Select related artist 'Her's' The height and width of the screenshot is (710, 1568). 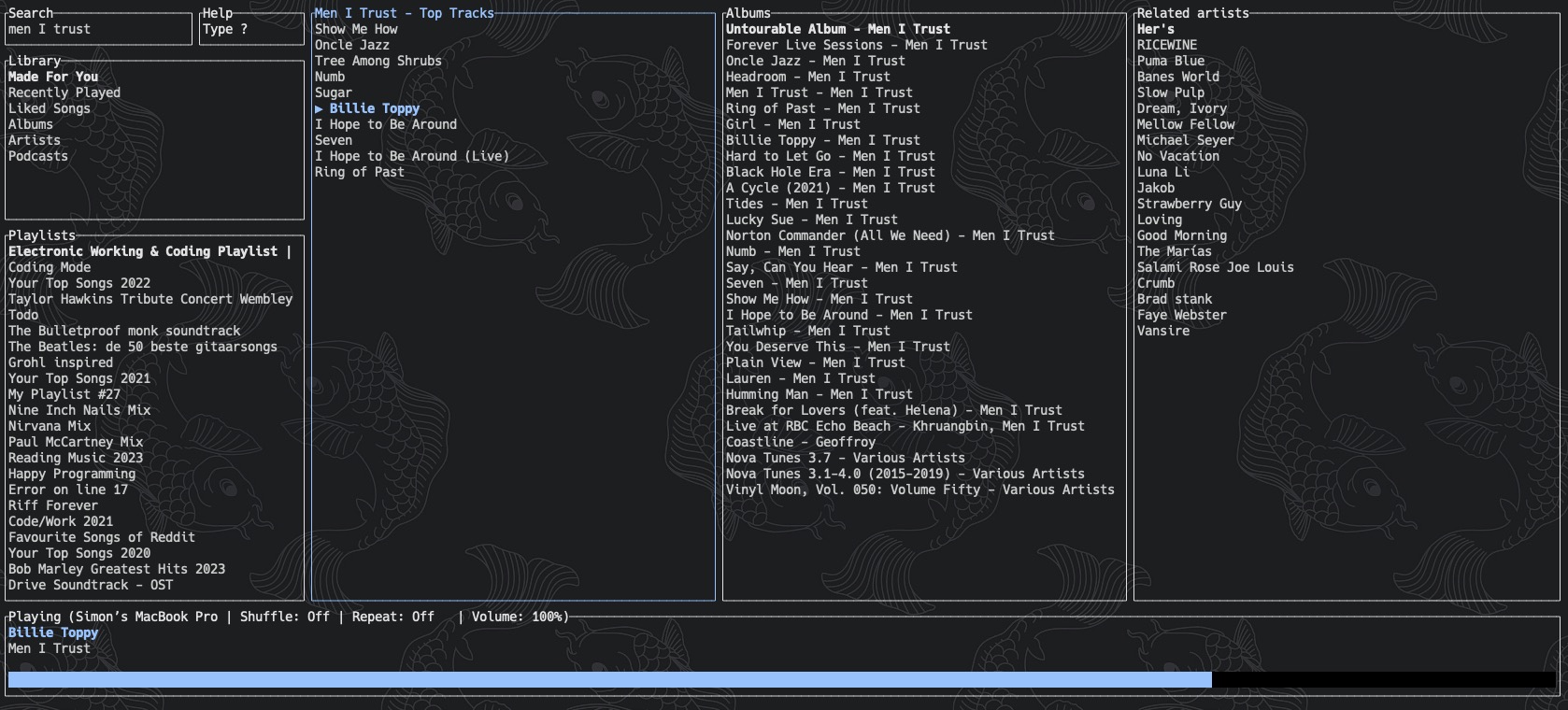[1156, 29]
